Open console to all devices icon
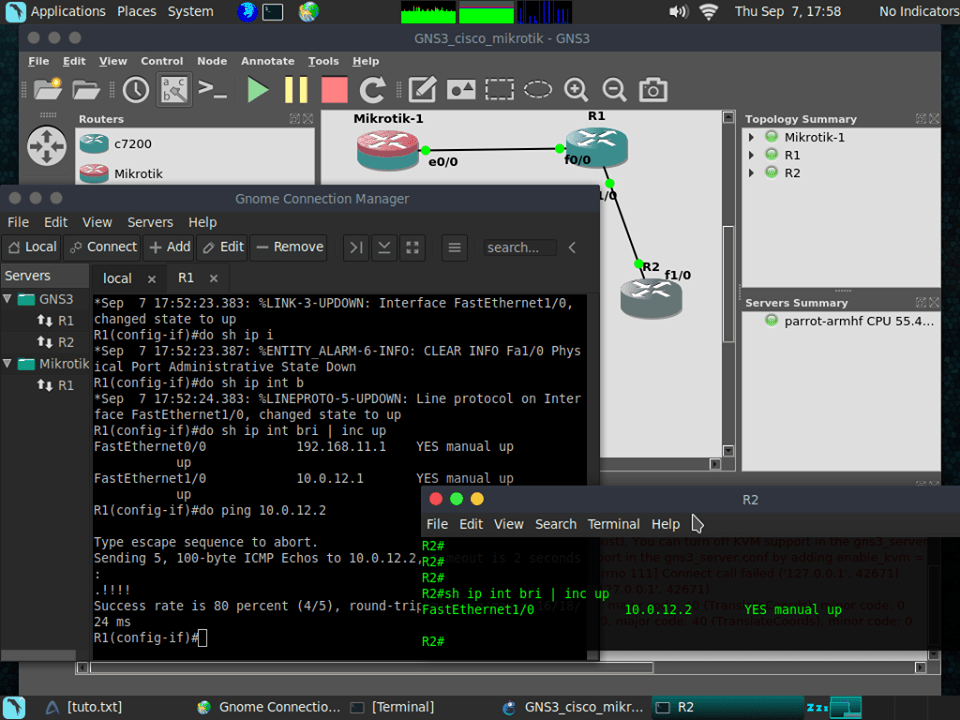 (212, 89)
